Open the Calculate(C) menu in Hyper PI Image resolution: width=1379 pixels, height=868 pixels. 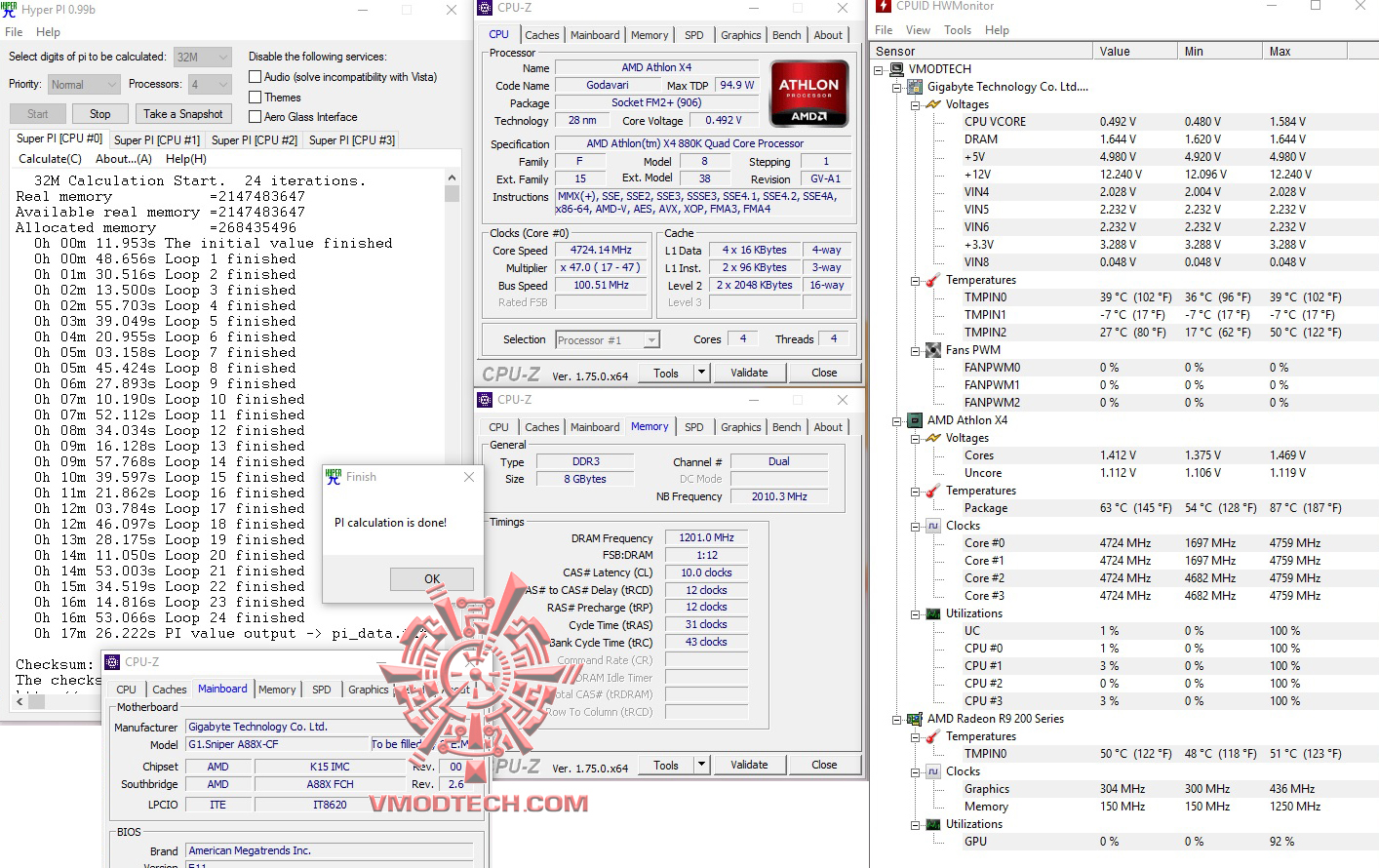51,159
